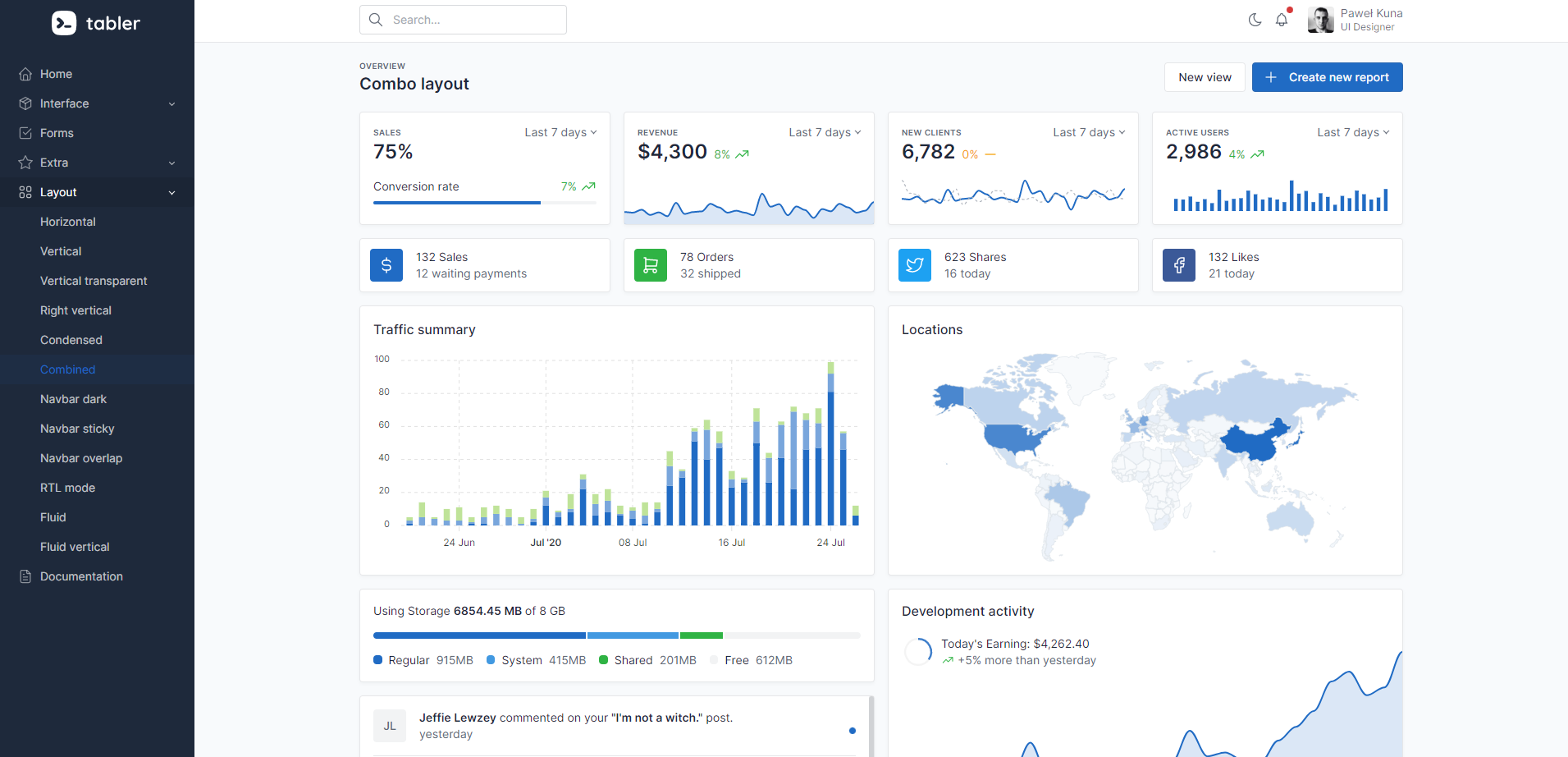Expand the Interface menu chevron
The width and height of the screenshot is (1568, 757).
pos(172,104)
